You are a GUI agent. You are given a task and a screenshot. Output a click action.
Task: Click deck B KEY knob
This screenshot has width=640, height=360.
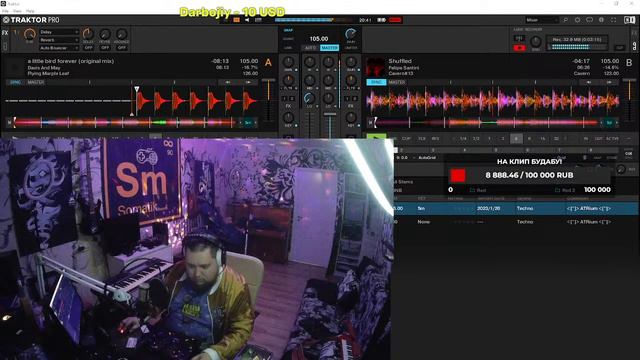pyautogui.click(x=351, y=118)
